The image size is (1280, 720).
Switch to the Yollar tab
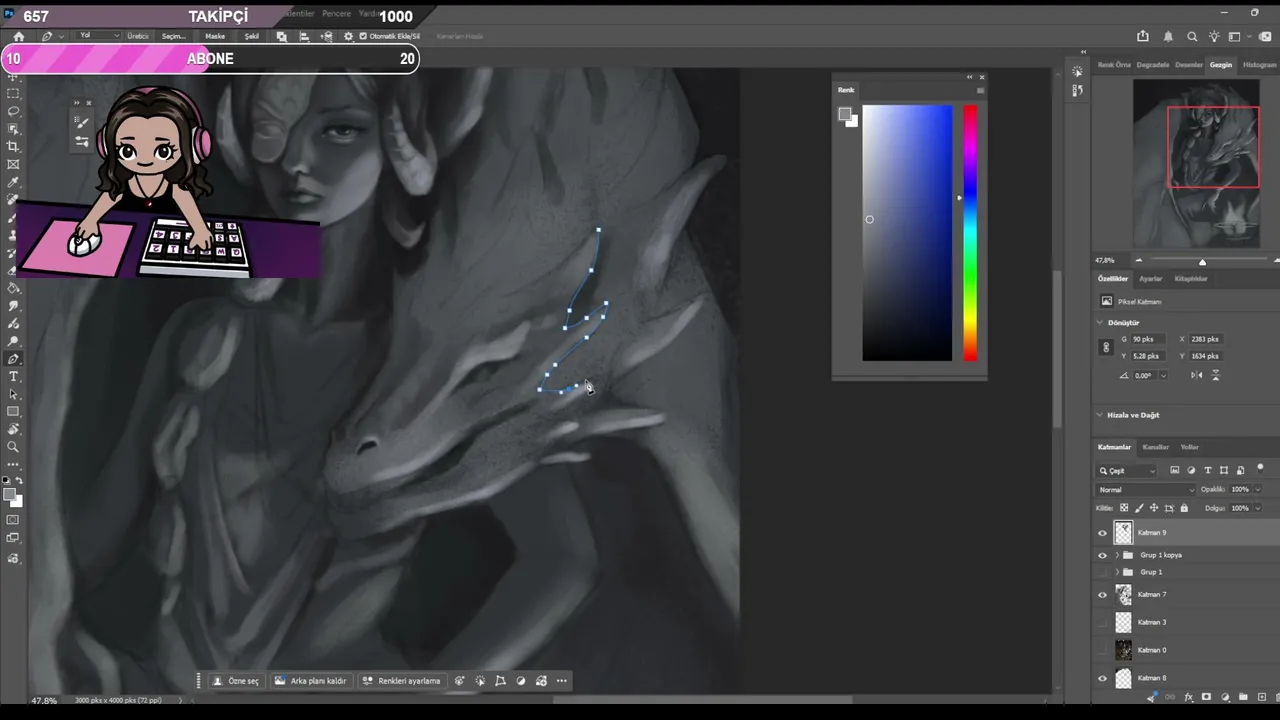pyautogui.click(x=1190, y=447)
